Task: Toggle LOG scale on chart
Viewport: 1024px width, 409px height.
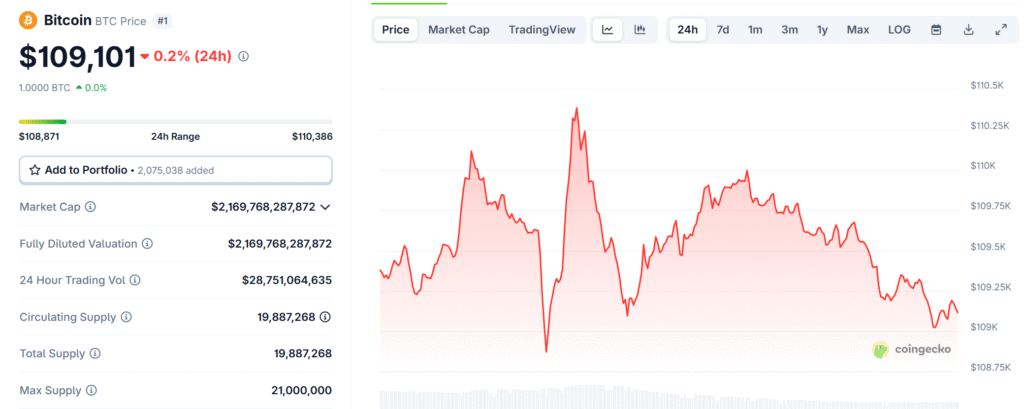Action: point(899,30)
